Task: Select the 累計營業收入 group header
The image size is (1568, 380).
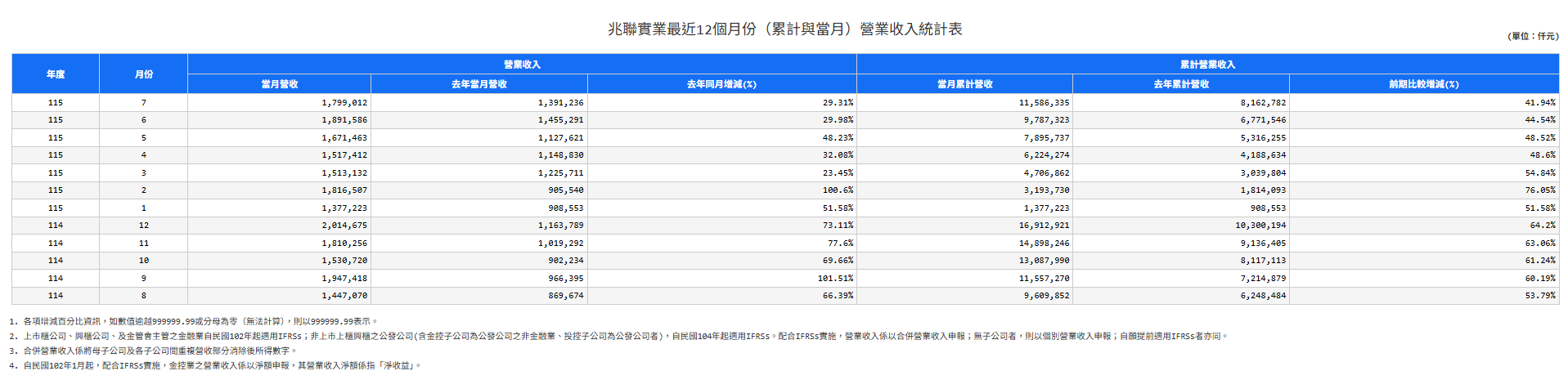Action: (1207, 64)
